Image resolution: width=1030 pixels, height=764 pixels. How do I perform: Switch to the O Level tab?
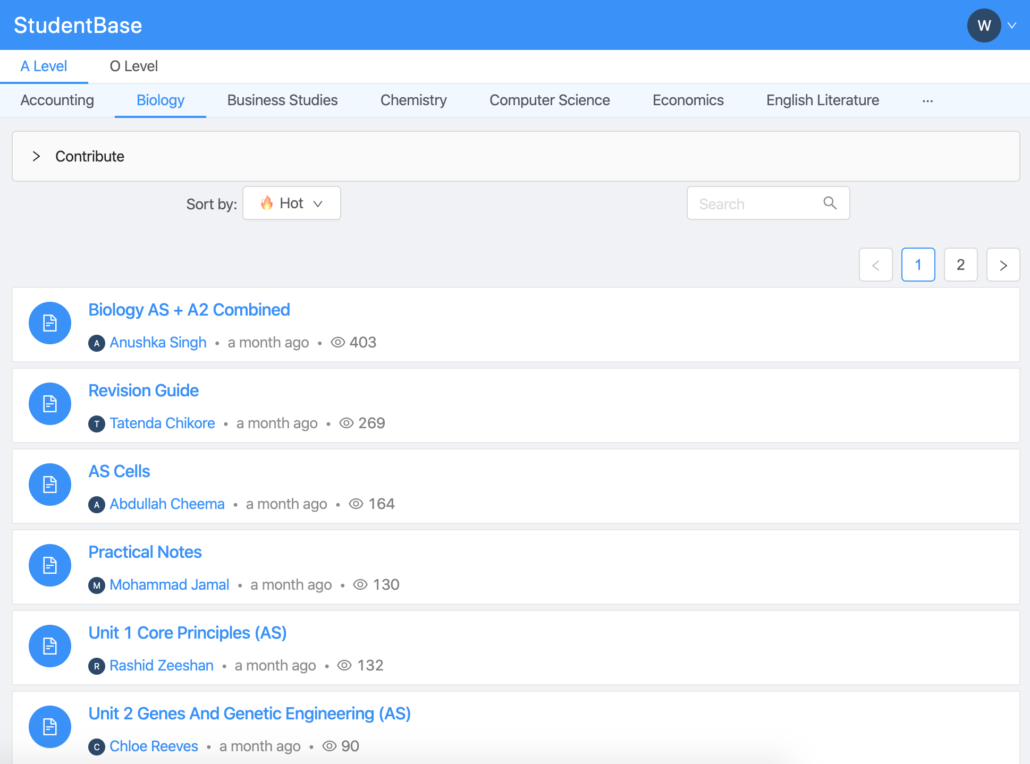(133, 66)
